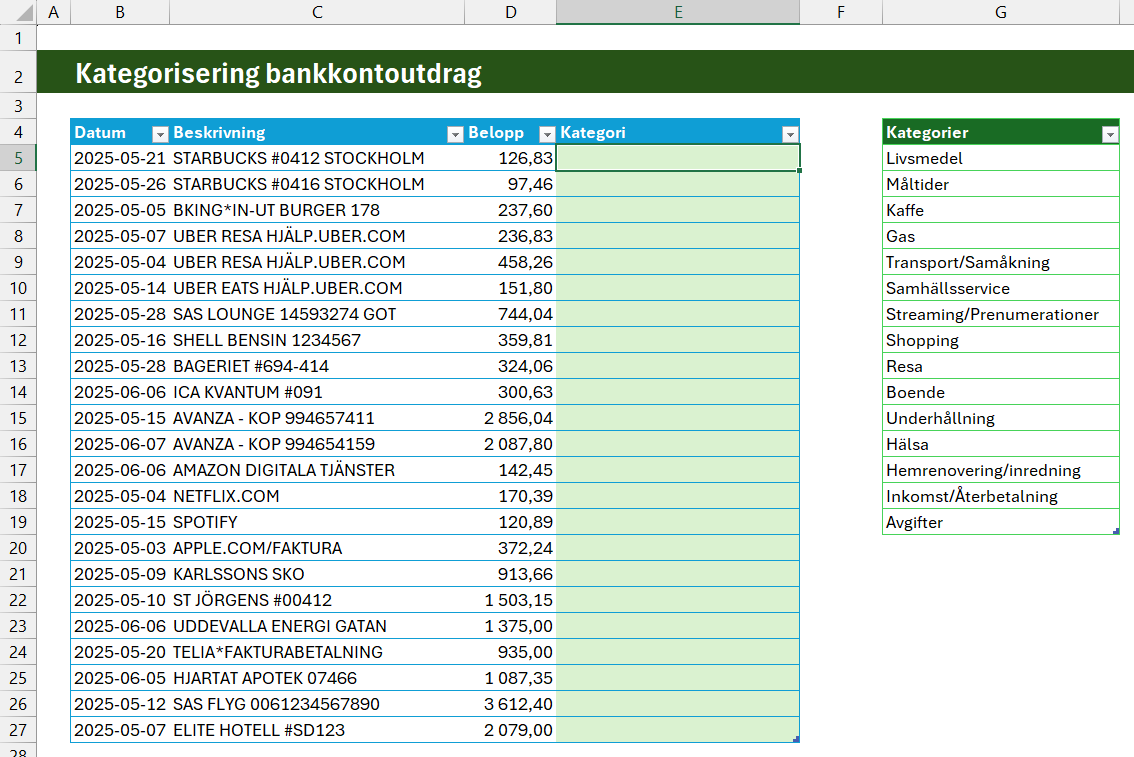Click the Kategori cell for ICA KVANTUM #091
Screen dimensions: 1134x757
click(x=678, y=392)
